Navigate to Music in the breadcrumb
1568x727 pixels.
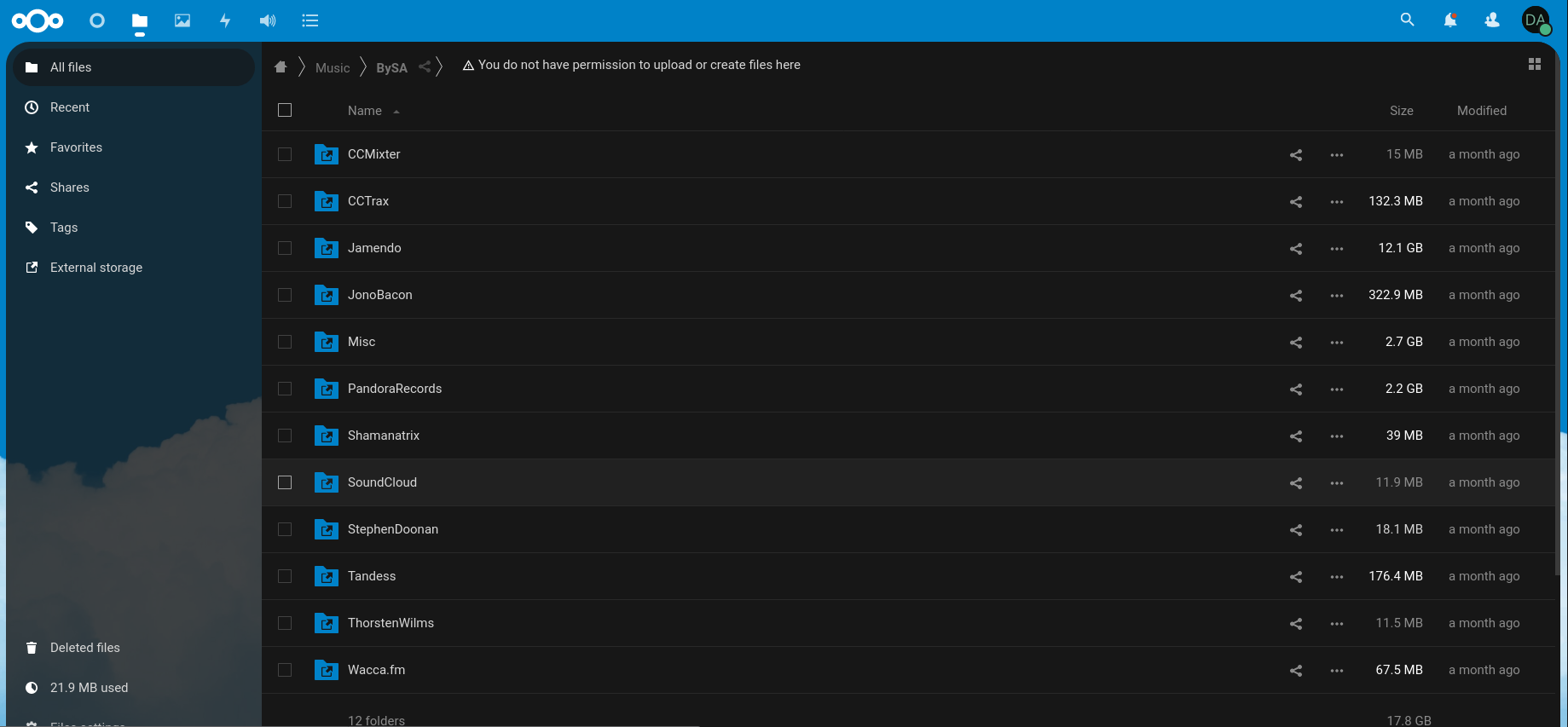pos(332,68)
